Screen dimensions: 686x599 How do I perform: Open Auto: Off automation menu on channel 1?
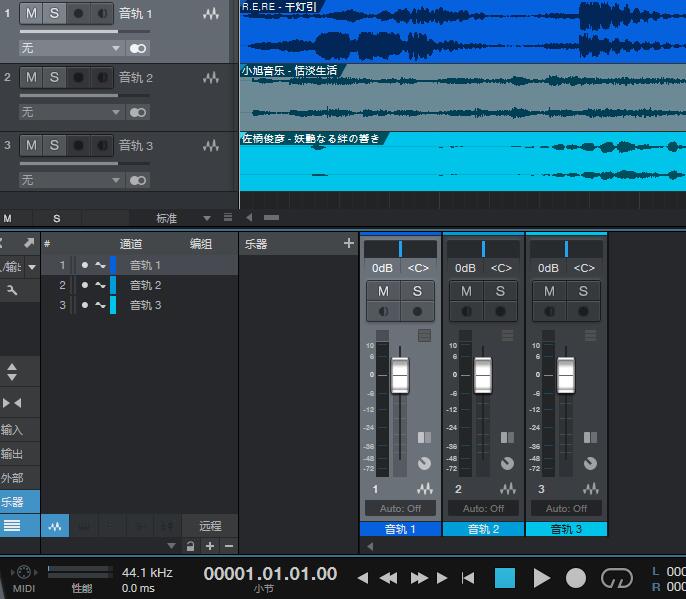tap(400, 508)
